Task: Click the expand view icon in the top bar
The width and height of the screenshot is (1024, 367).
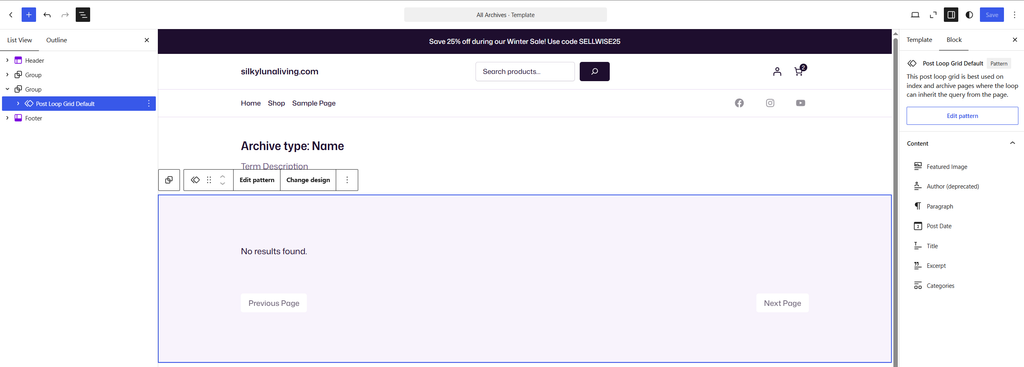Action: [x=933, y=14]
